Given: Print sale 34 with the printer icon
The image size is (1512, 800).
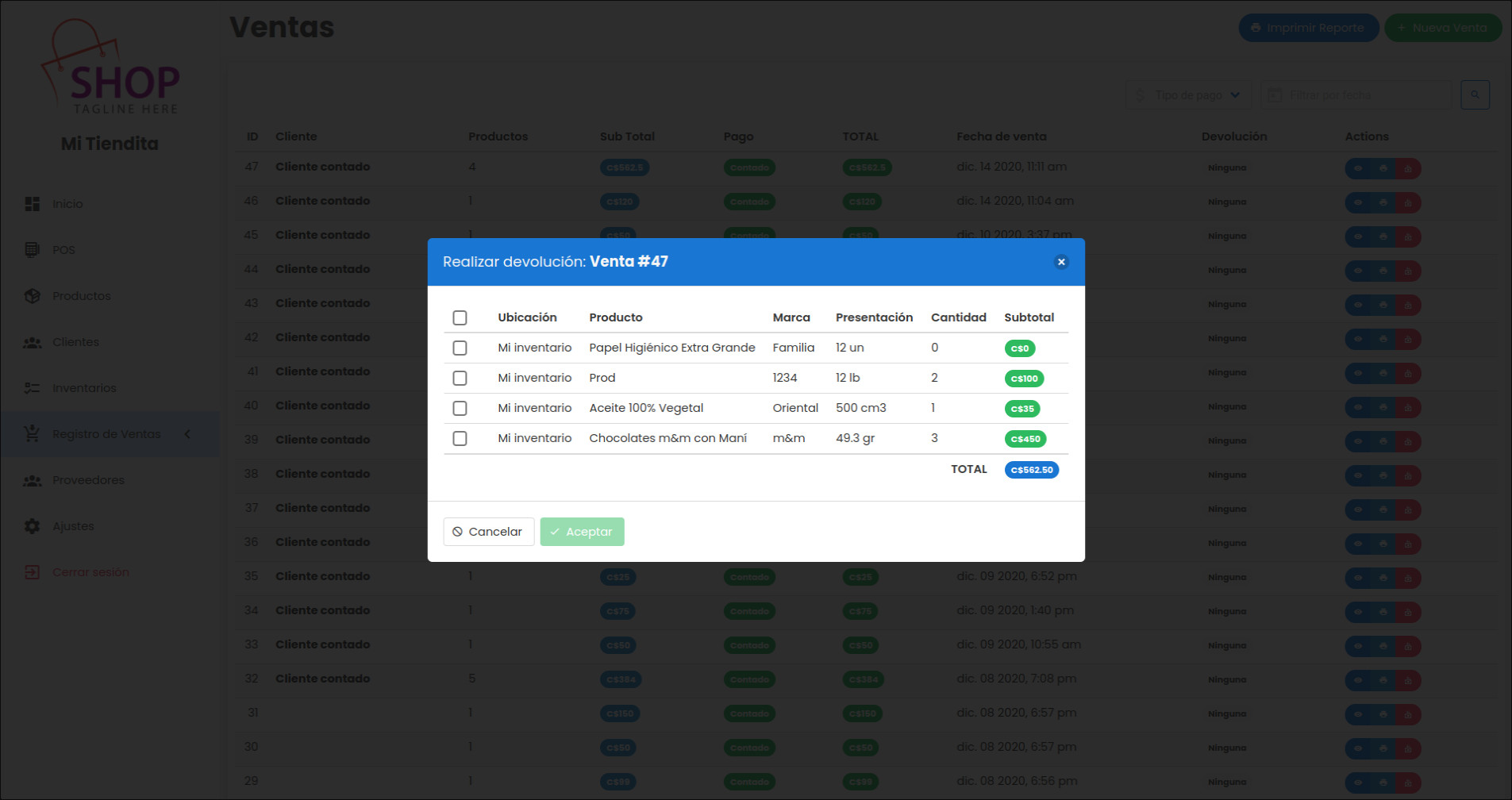Looking at the screenshot, I should click(x=1383, y=612).
